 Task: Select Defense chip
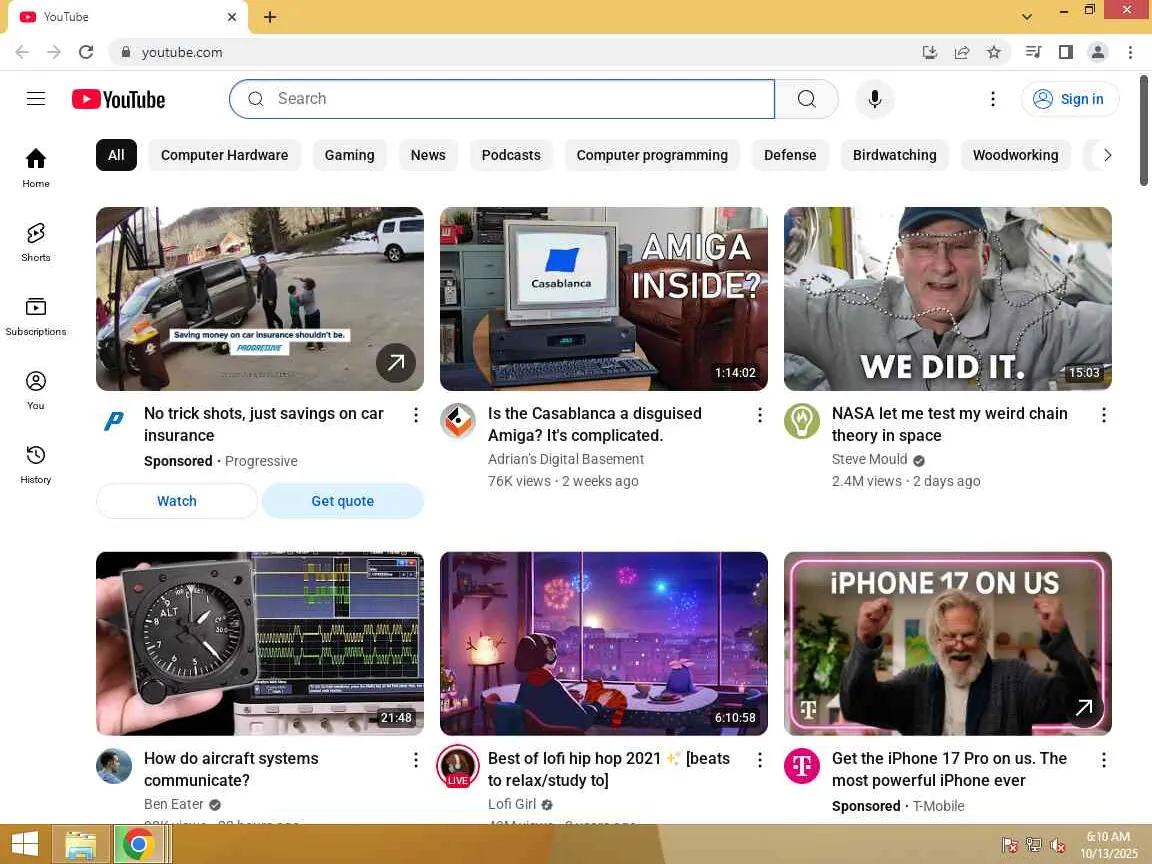point(790,155)
